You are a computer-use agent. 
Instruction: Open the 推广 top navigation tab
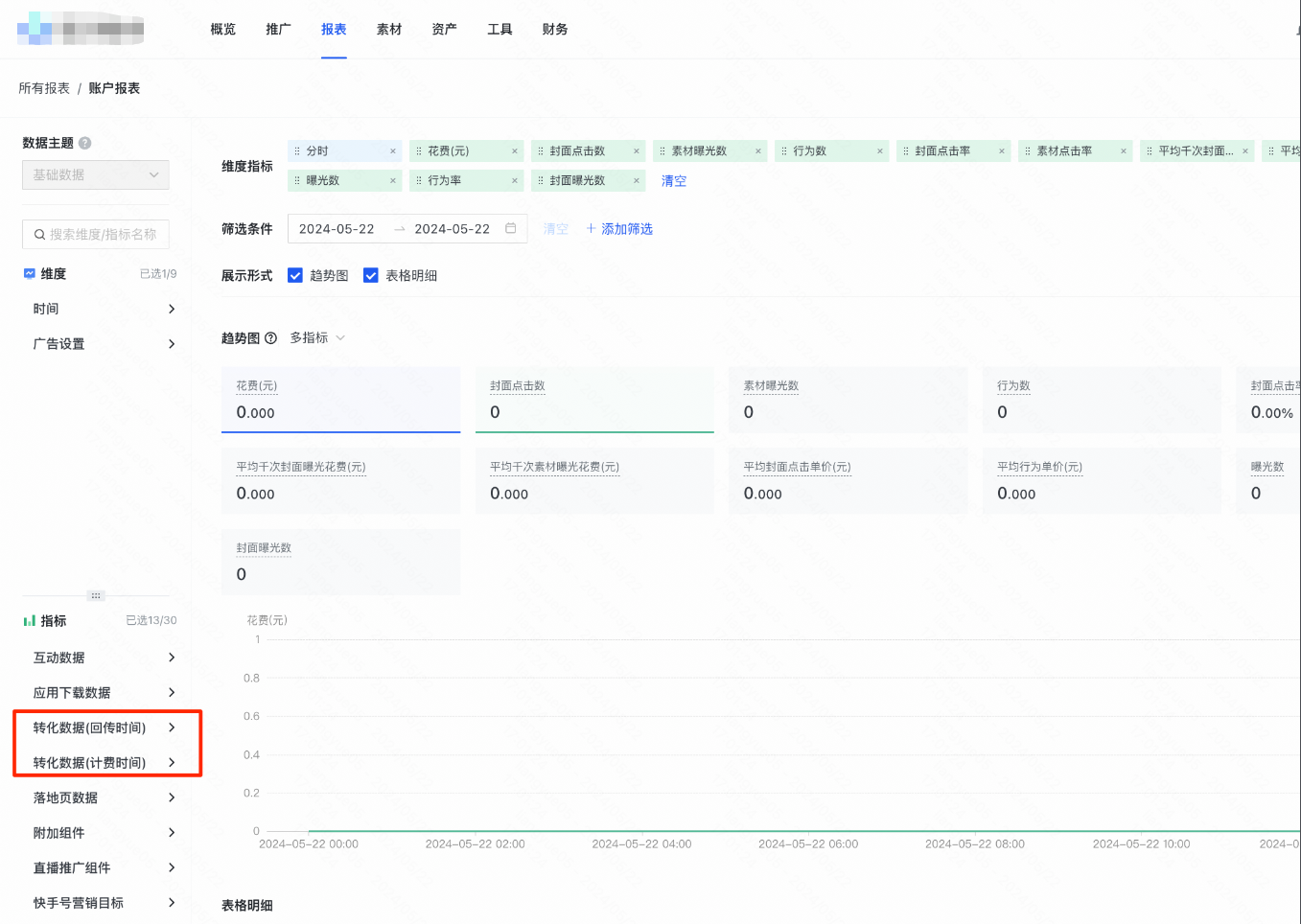[x=279, y=30]
